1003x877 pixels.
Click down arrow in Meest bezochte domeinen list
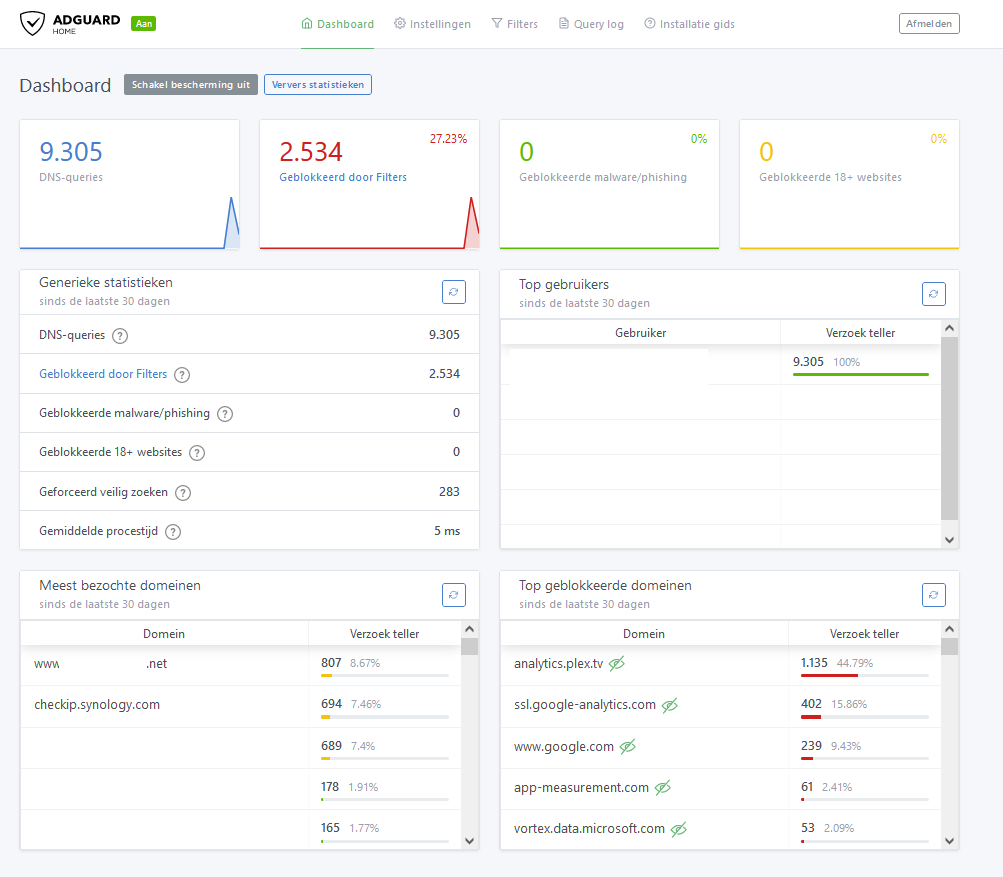point(470,841)
